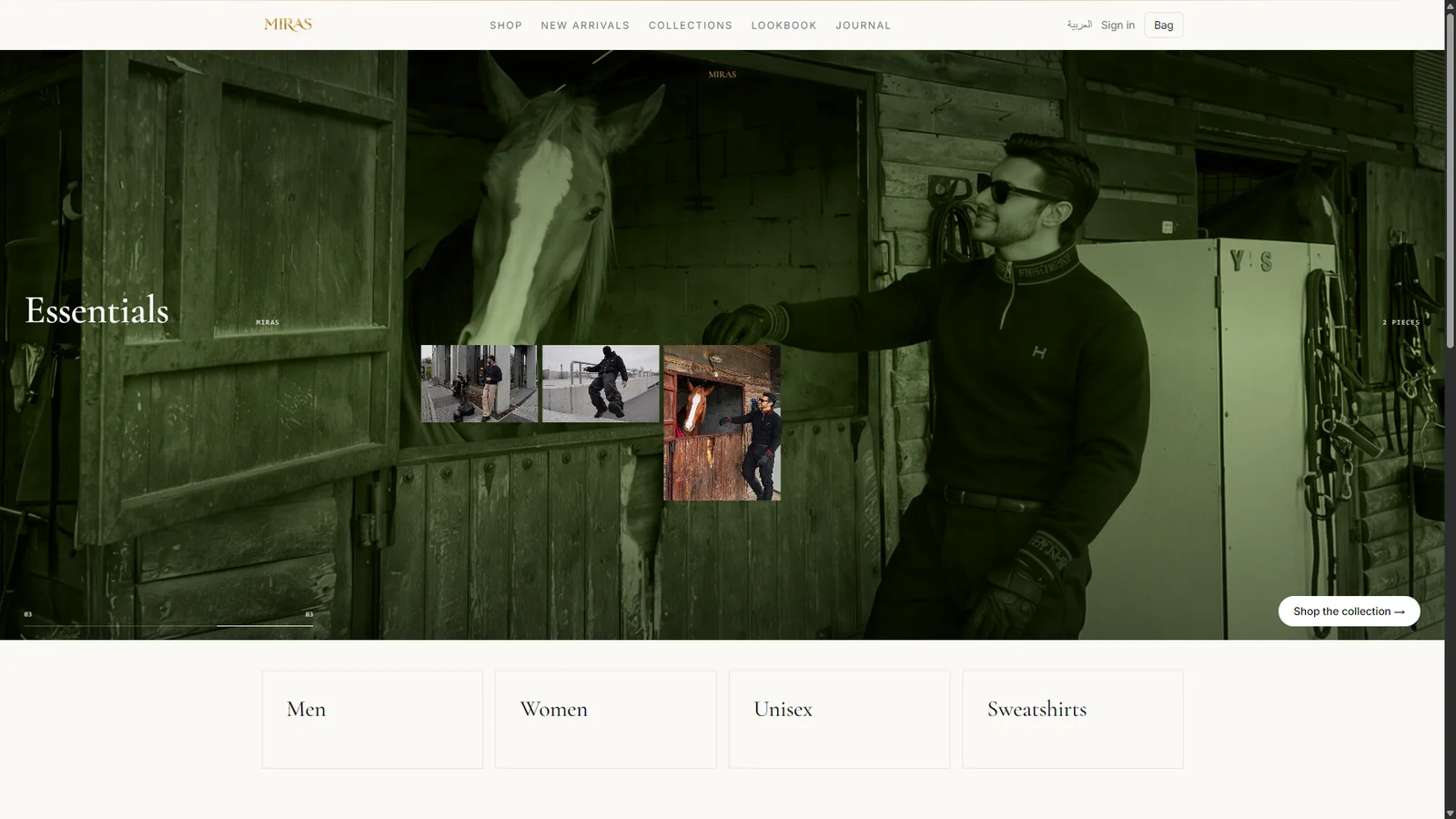Image resolution: width=1456 pixels, height=819 pixels.
Task: Click the slideshow progress bar
Action: [168, 625]
